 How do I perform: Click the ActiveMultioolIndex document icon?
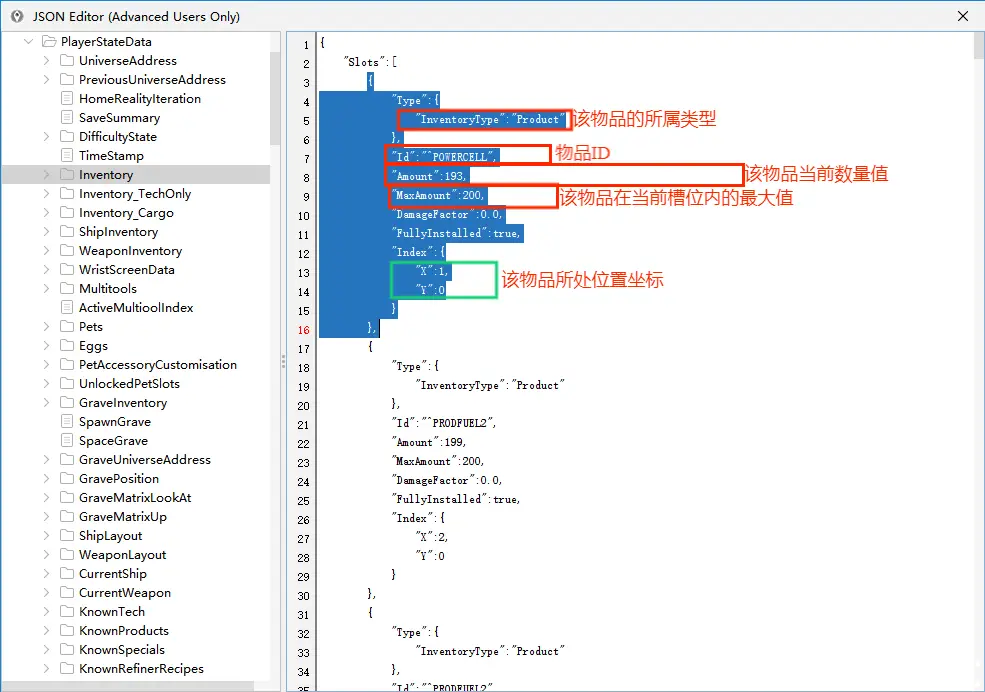(x=67, y=307)
